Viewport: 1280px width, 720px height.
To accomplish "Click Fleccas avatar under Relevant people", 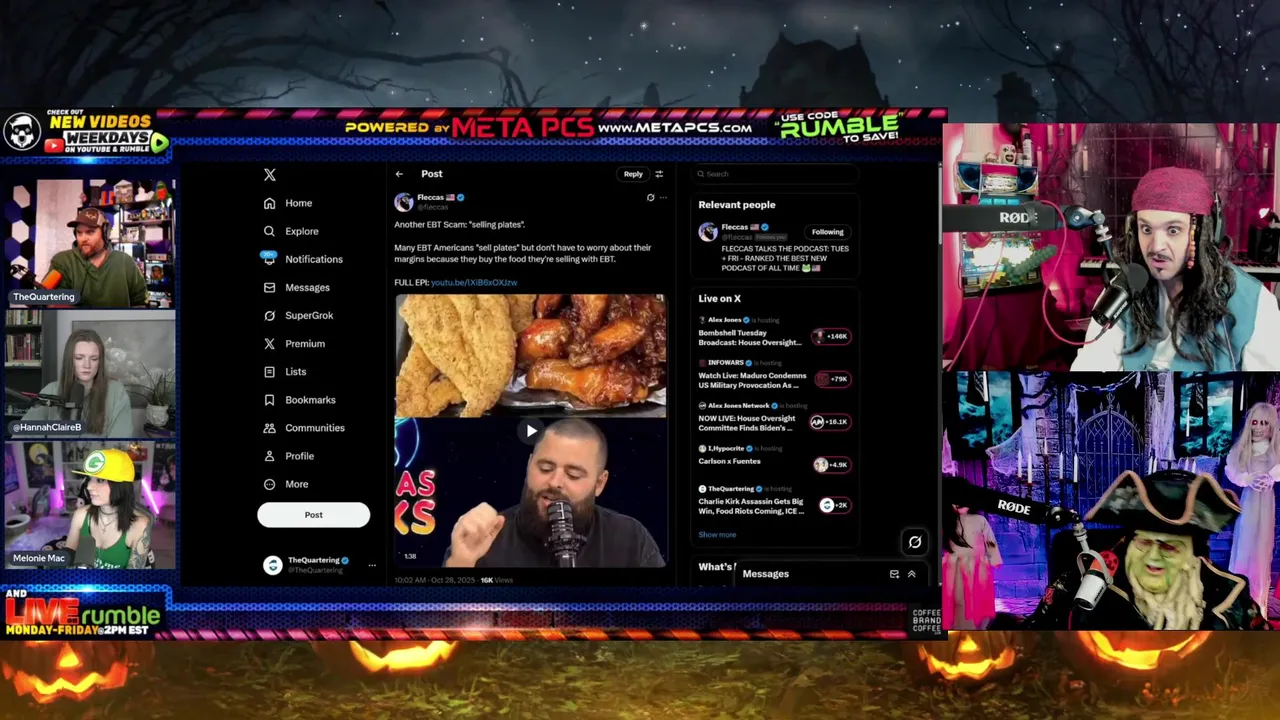I will coord(708,232).
